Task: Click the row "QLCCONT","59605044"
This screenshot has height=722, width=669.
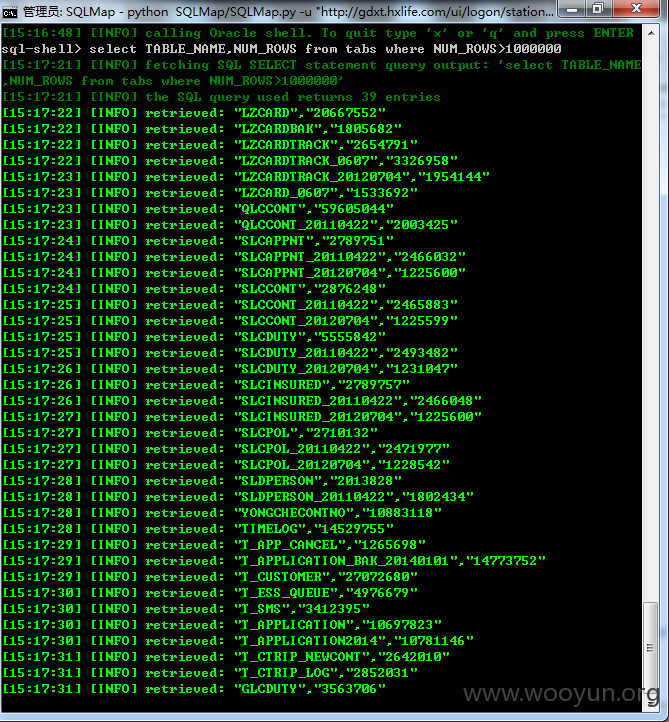Action: (198, 209)
